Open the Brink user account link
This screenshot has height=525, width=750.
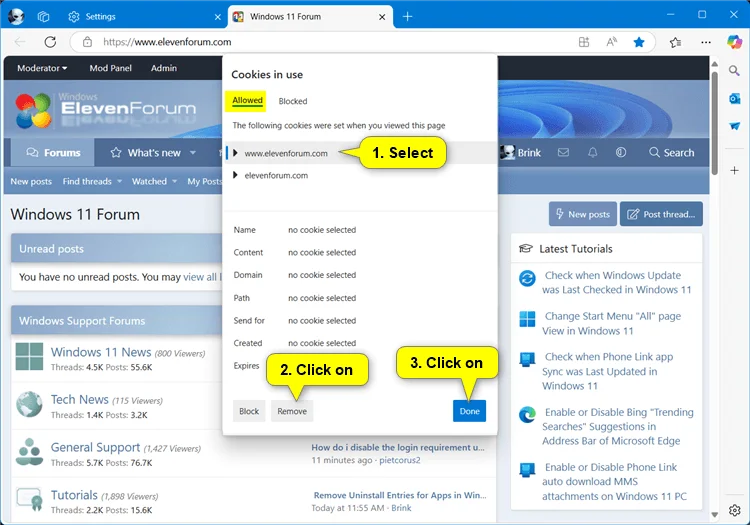point(520,153)
